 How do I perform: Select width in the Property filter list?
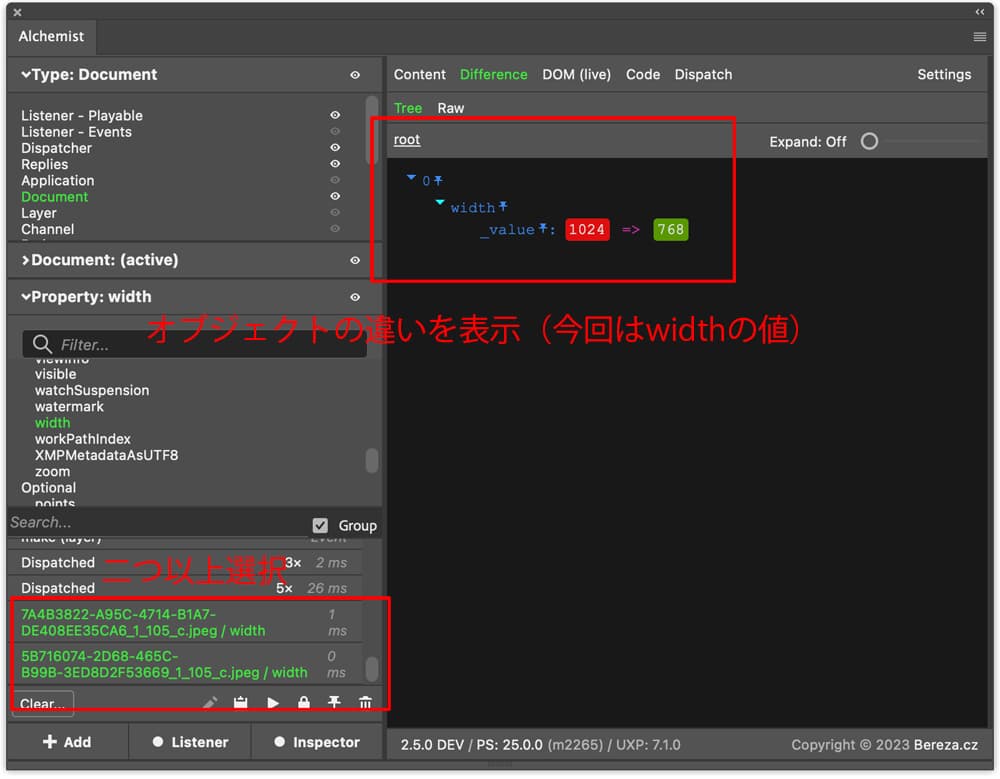tap(52, 422)
